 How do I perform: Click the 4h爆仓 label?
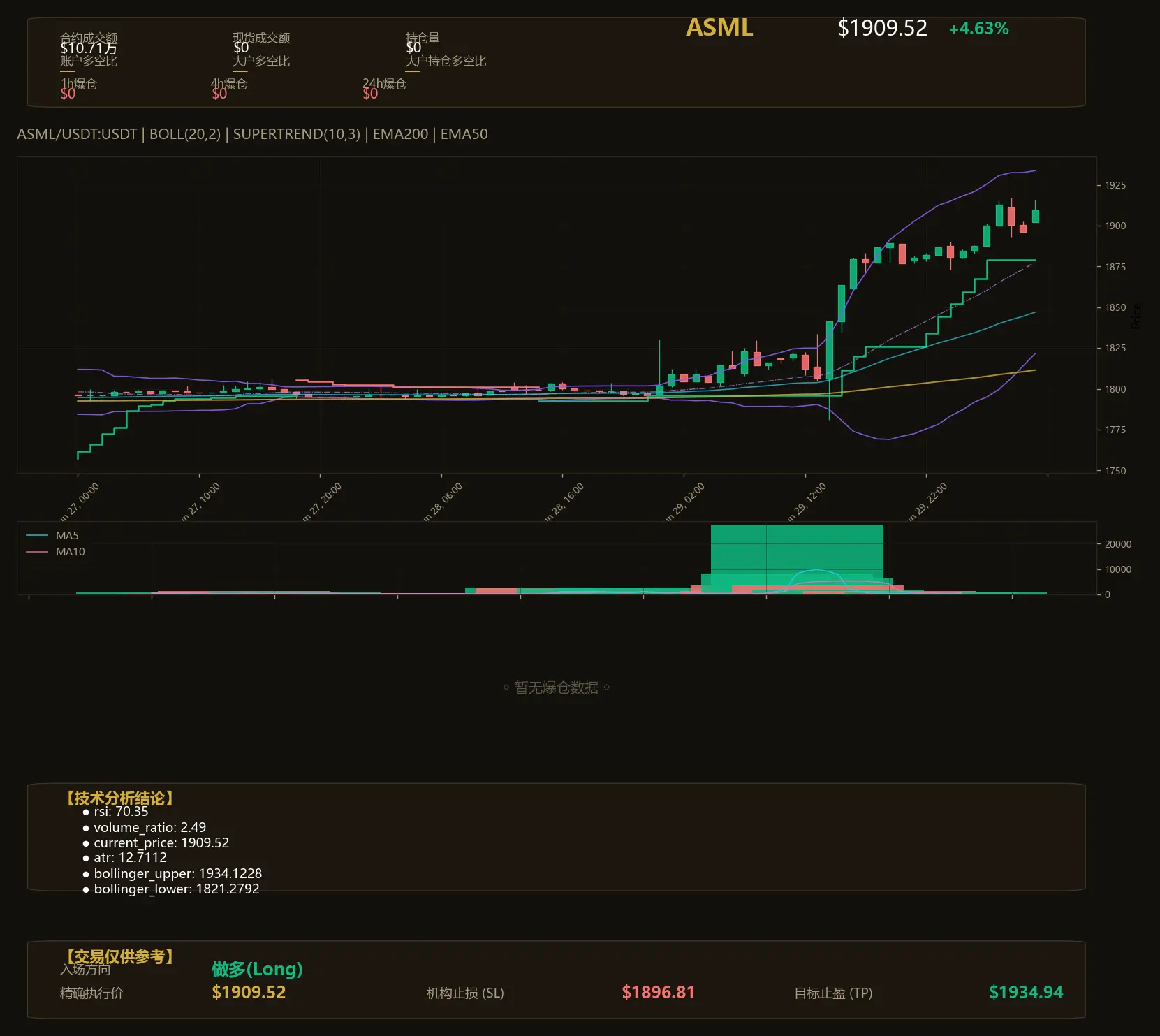(229, 84)
